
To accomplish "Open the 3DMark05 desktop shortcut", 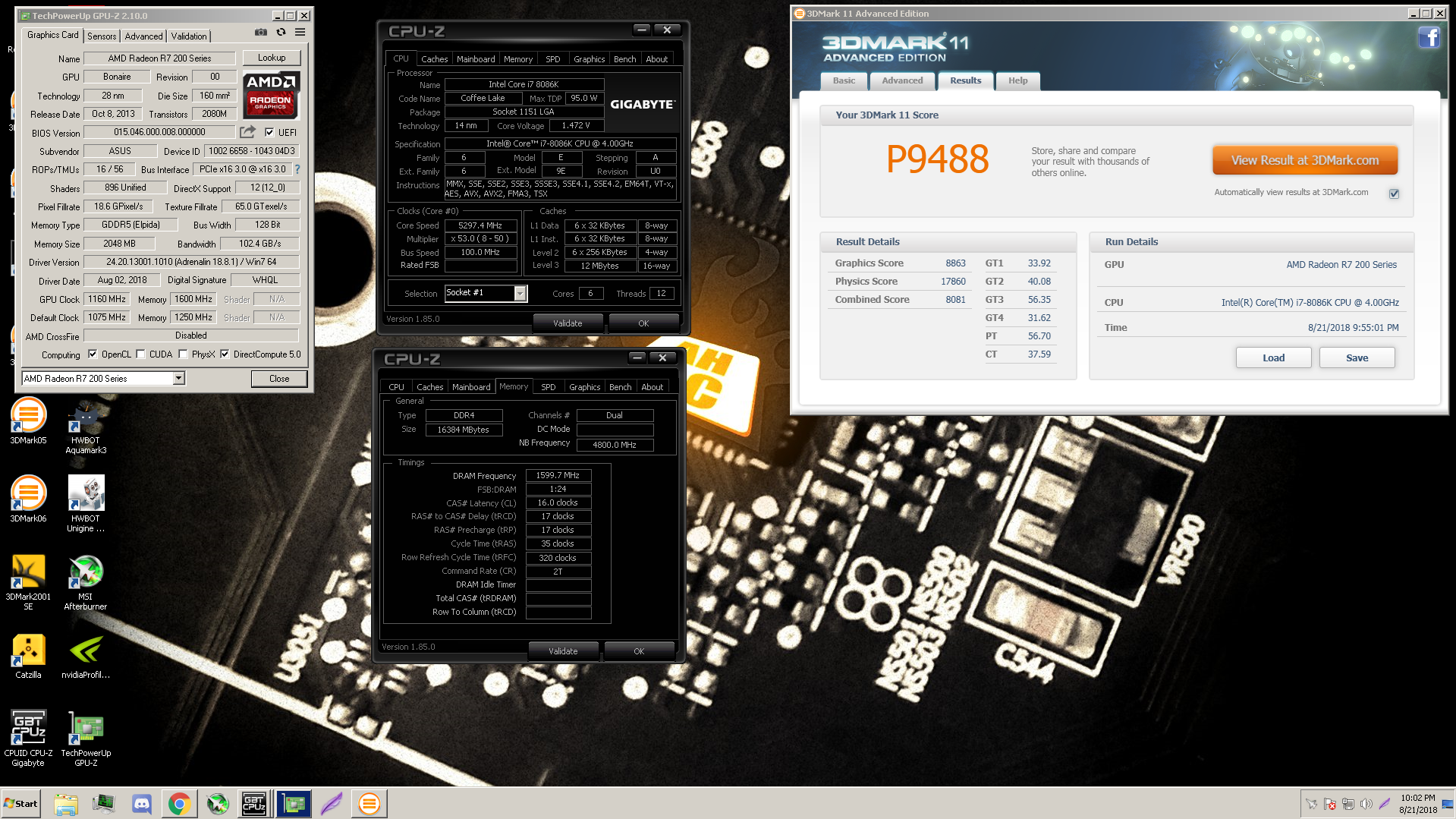I will 28,421.
